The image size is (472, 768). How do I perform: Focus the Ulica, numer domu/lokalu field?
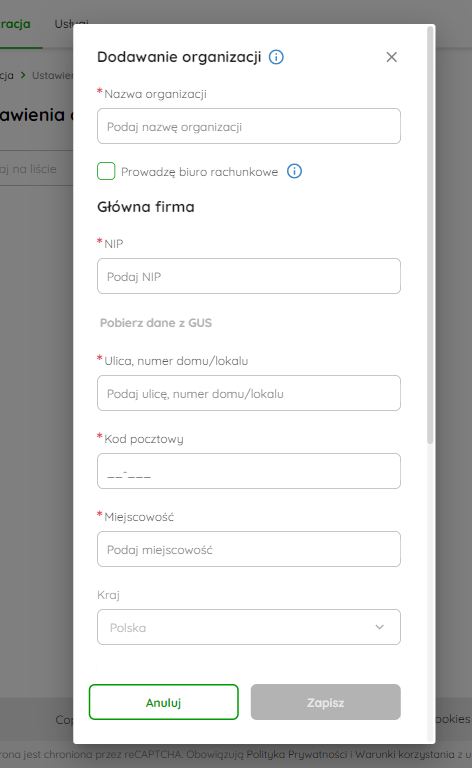click(x=249, y=393)
